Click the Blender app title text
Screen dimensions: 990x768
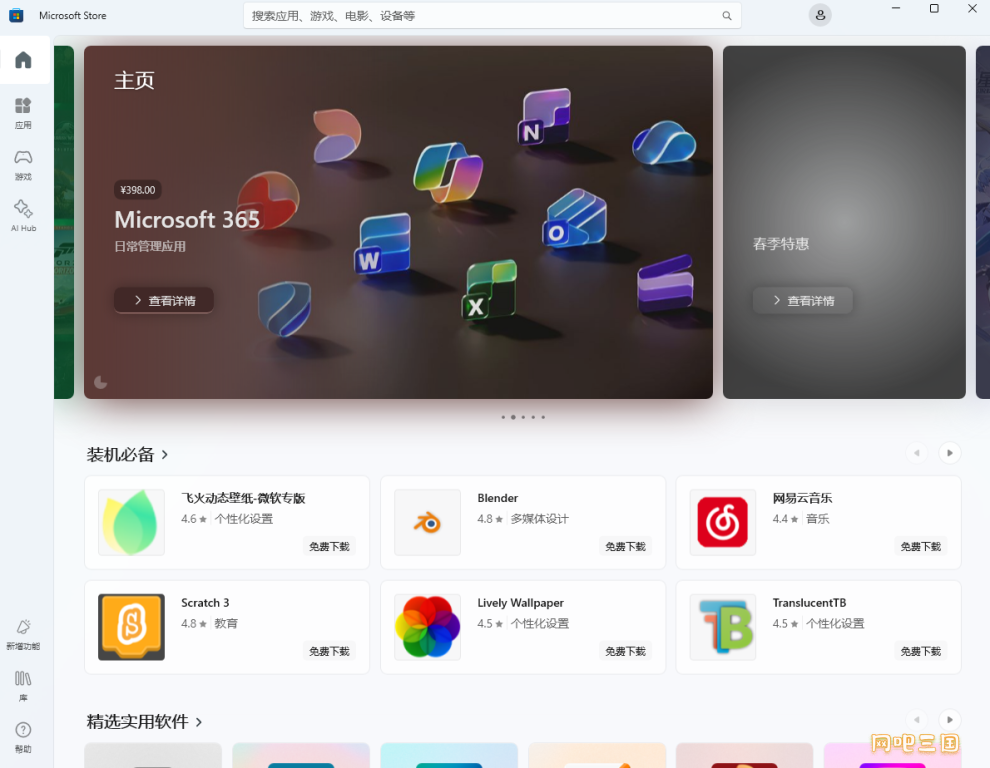498,498
